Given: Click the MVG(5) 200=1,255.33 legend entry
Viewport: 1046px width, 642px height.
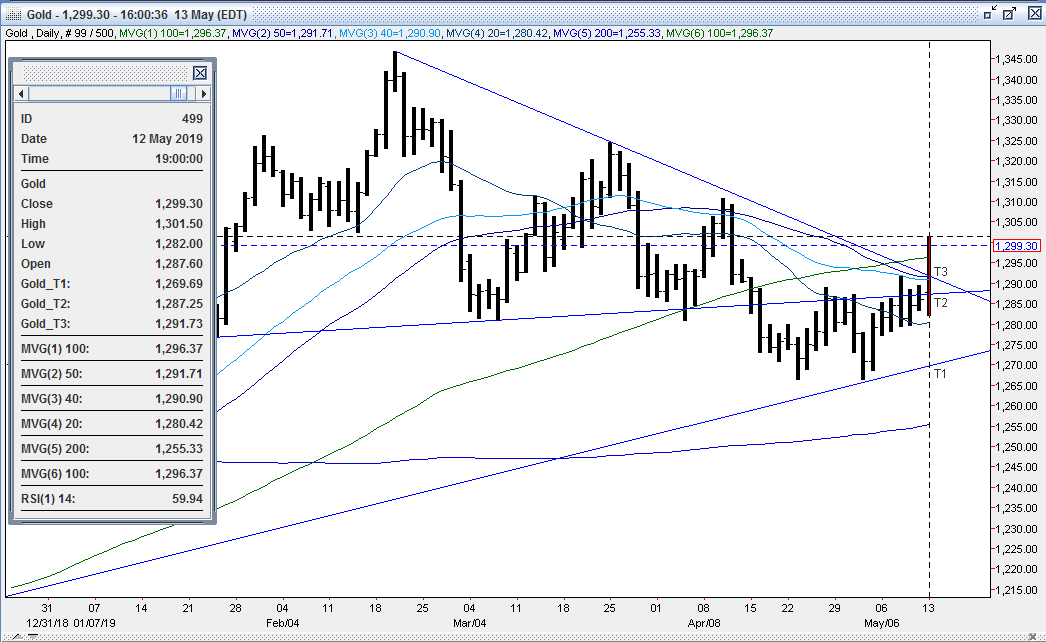Looking at the screenshot, I should click(606, 33).
